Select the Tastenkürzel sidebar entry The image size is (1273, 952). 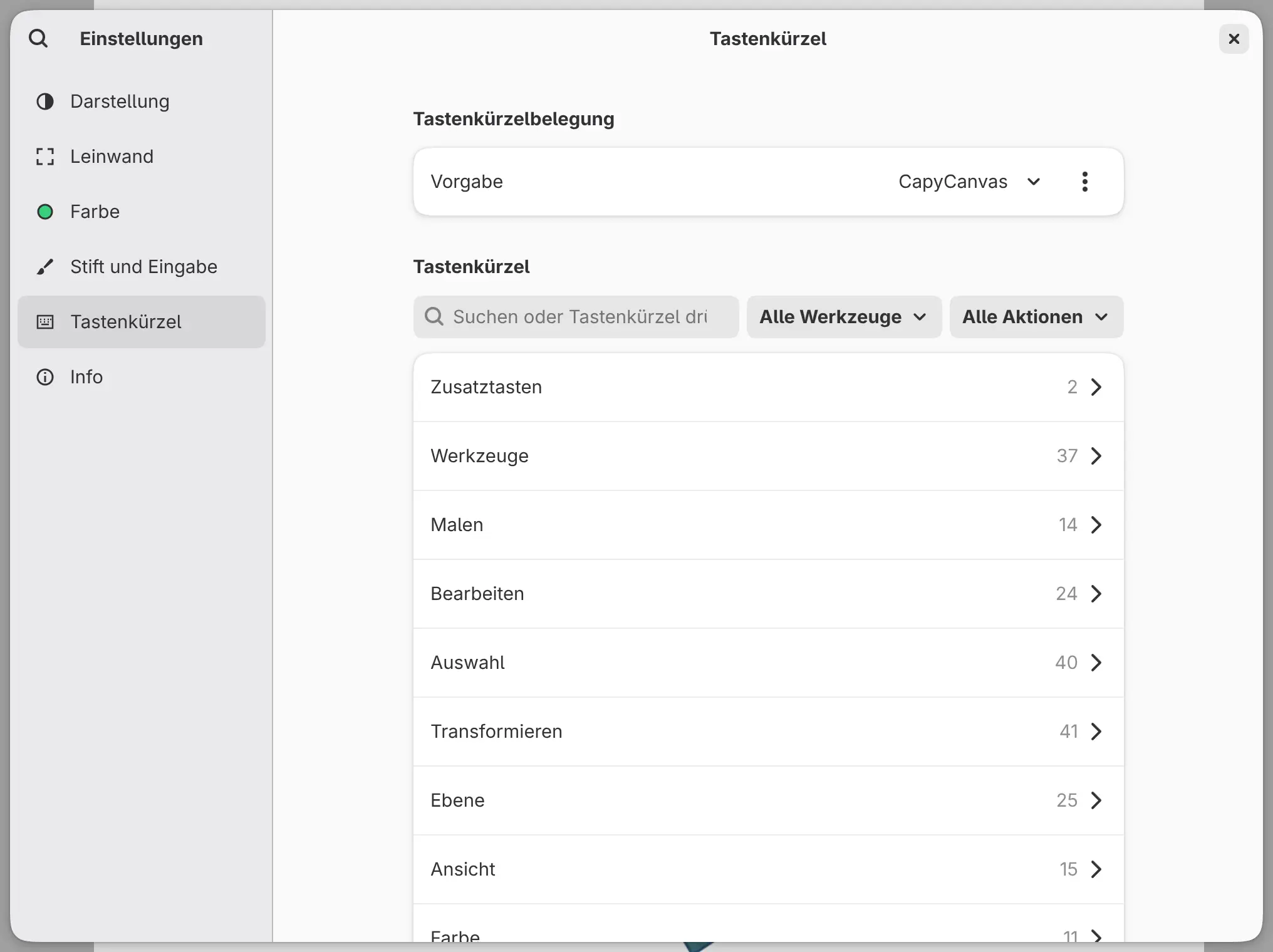pos(142,322)
